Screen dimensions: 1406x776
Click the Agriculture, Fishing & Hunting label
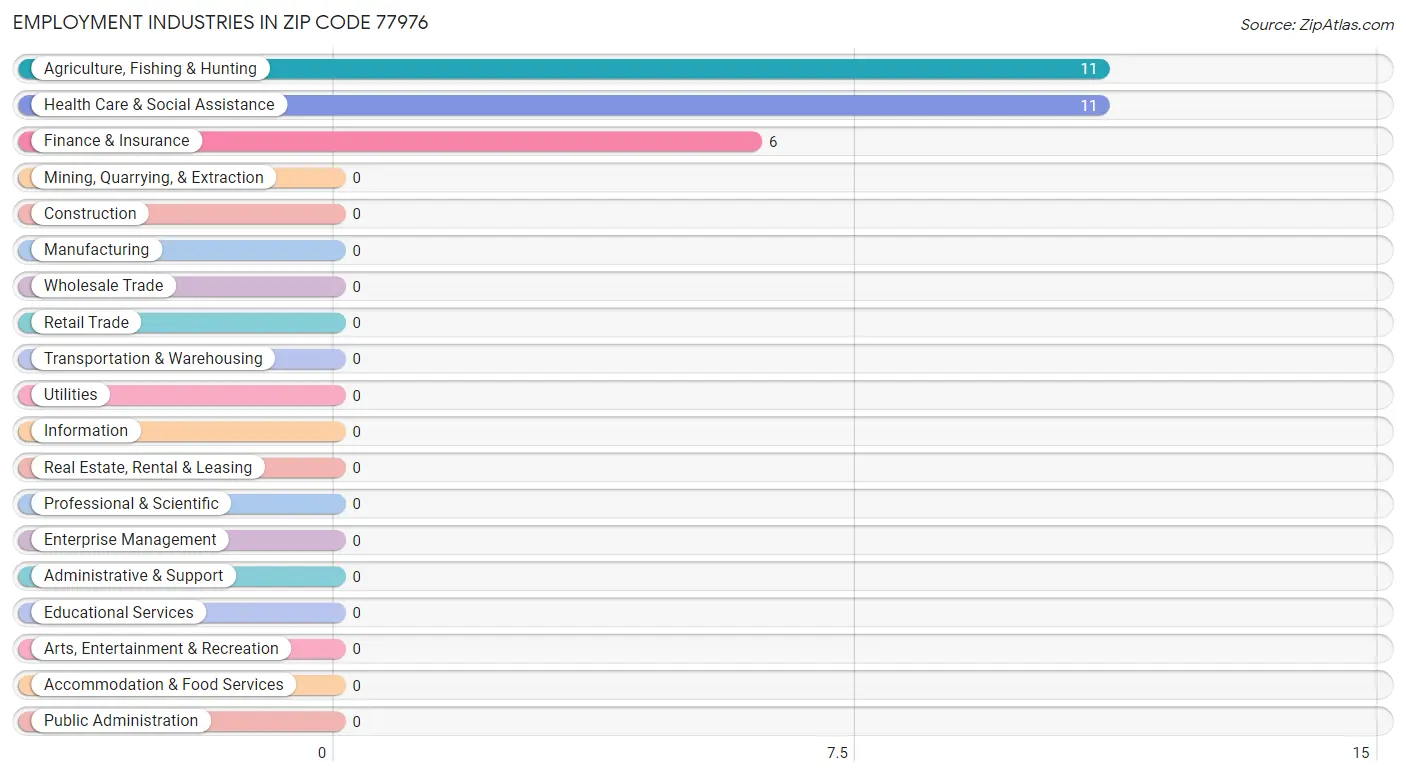[x=150, y=69]
